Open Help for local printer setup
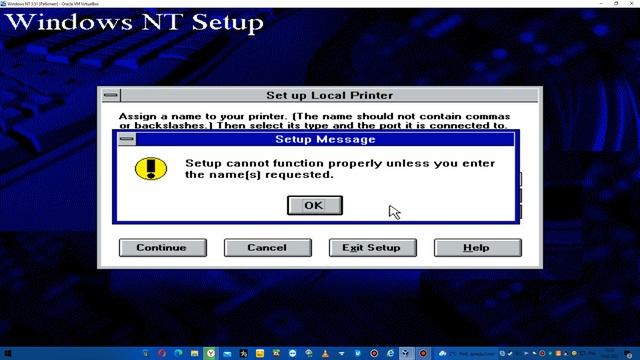This screenshot has height=360, width=640. 478,248
